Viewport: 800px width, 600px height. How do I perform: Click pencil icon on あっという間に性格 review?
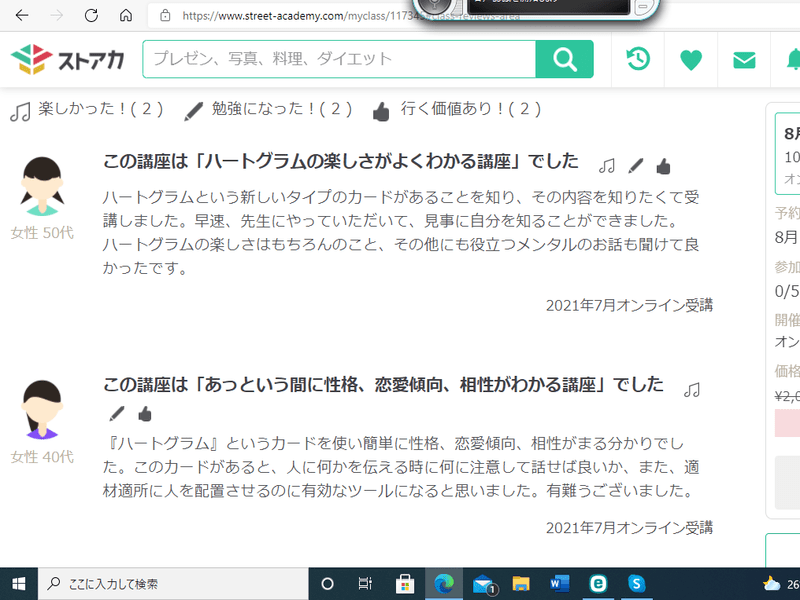coord(117,413)
